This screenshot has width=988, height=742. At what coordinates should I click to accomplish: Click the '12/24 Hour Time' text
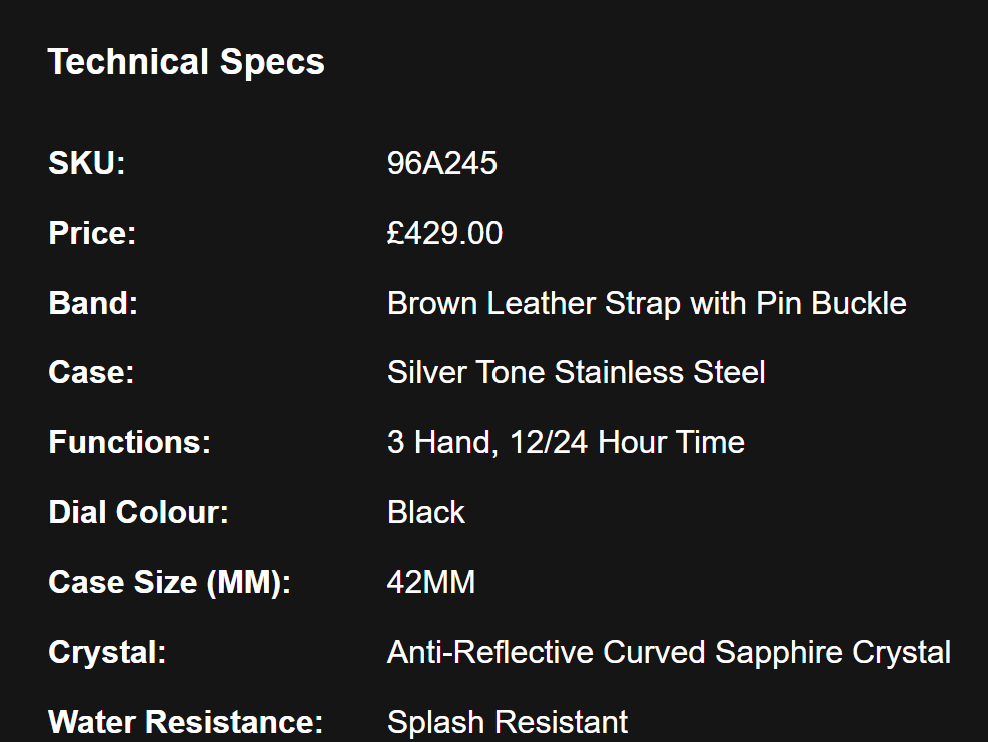coord(627,442)
